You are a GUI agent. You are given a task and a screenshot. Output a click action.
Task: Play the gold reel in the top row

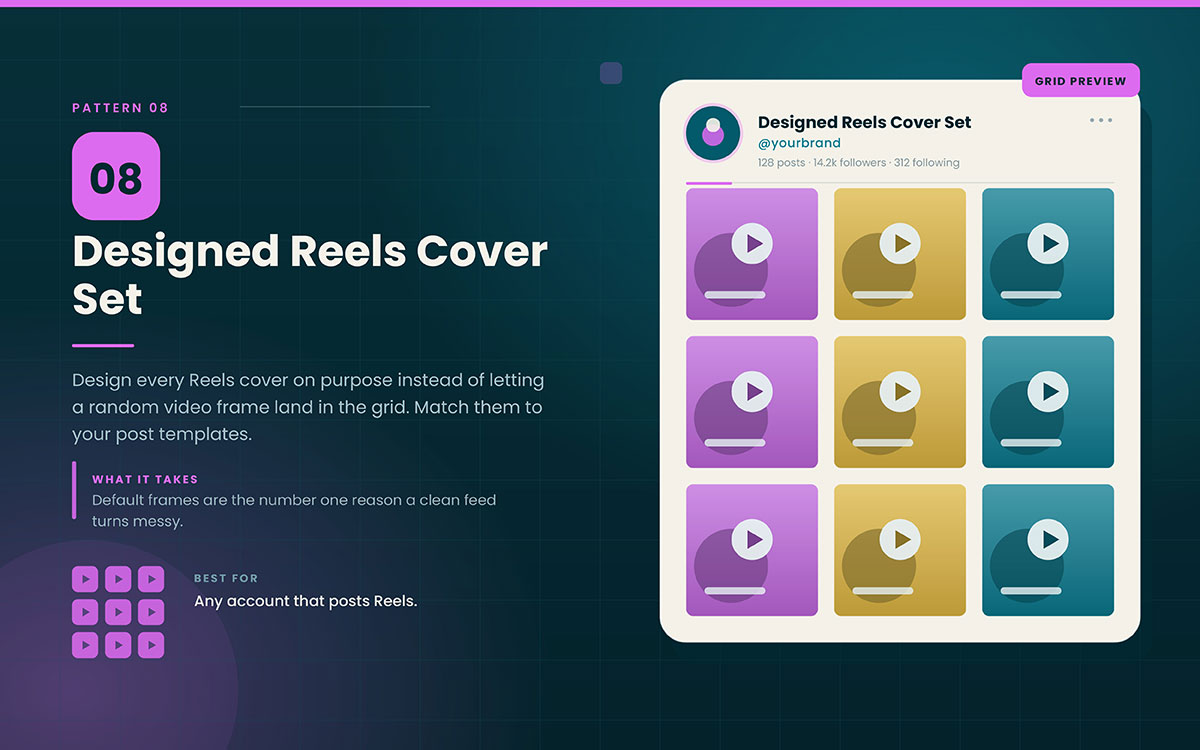pyautogui.click(x=900, y=254)
